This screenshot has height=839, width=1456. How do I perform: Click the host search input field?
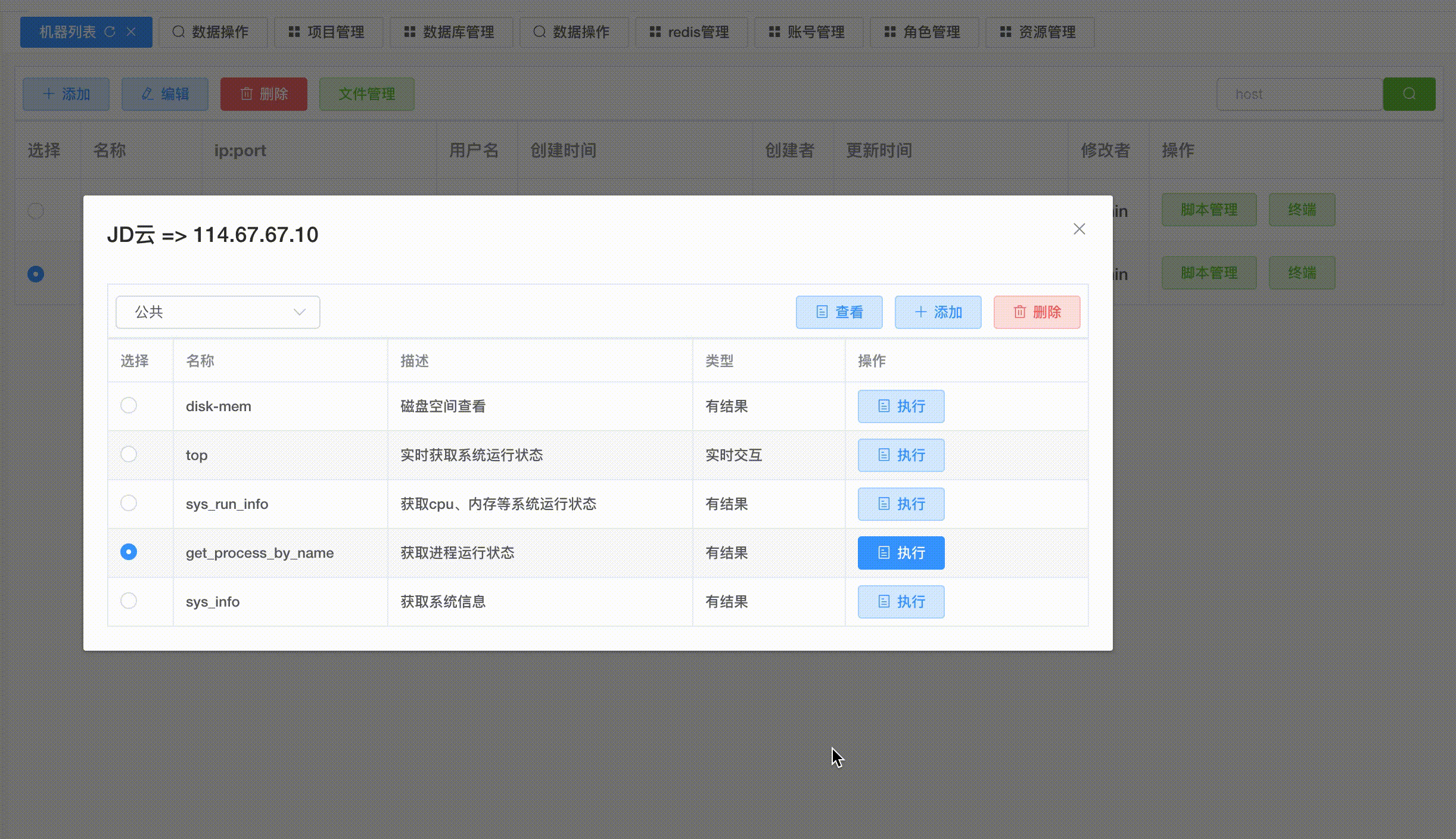pyautogui.click(x=1299, y=94)
